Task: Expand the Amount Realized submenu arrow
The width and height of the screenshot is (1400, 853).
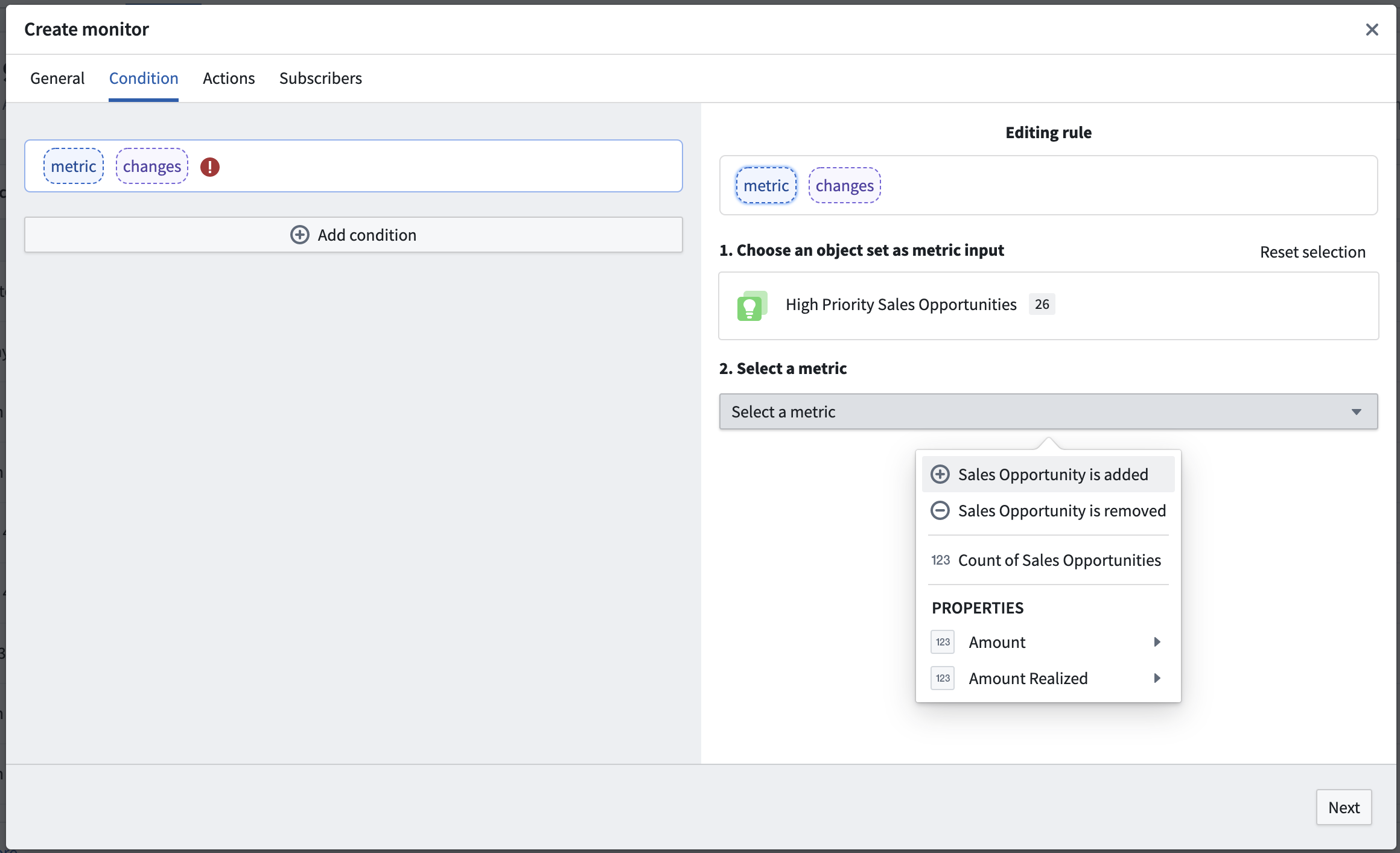Action: pyautogui.click(x=1157, y=678)
